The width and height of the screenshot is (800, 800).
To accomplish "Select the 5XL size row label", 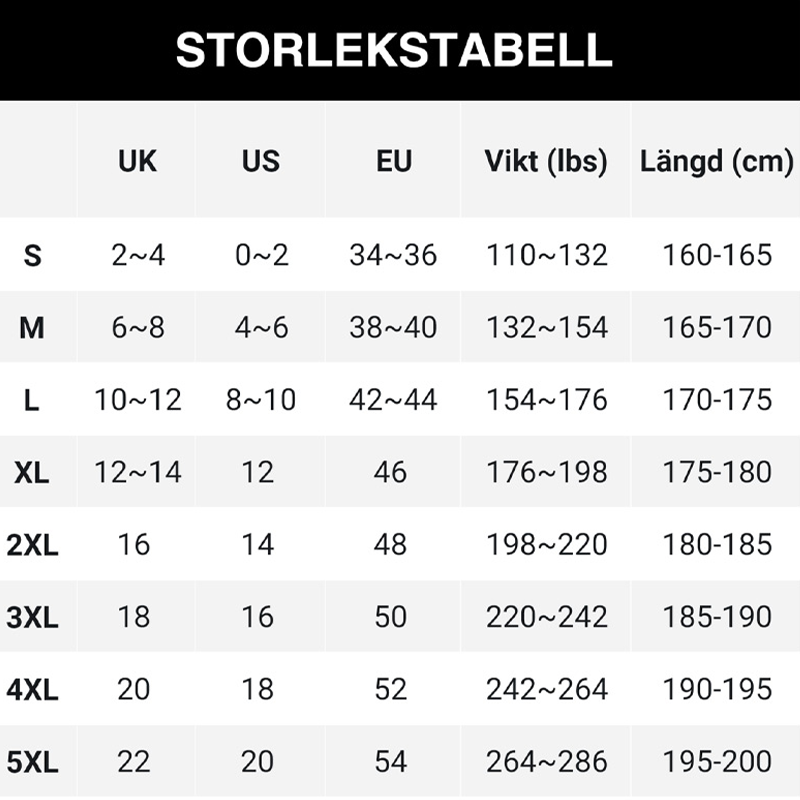I will (x=32, y=762).
